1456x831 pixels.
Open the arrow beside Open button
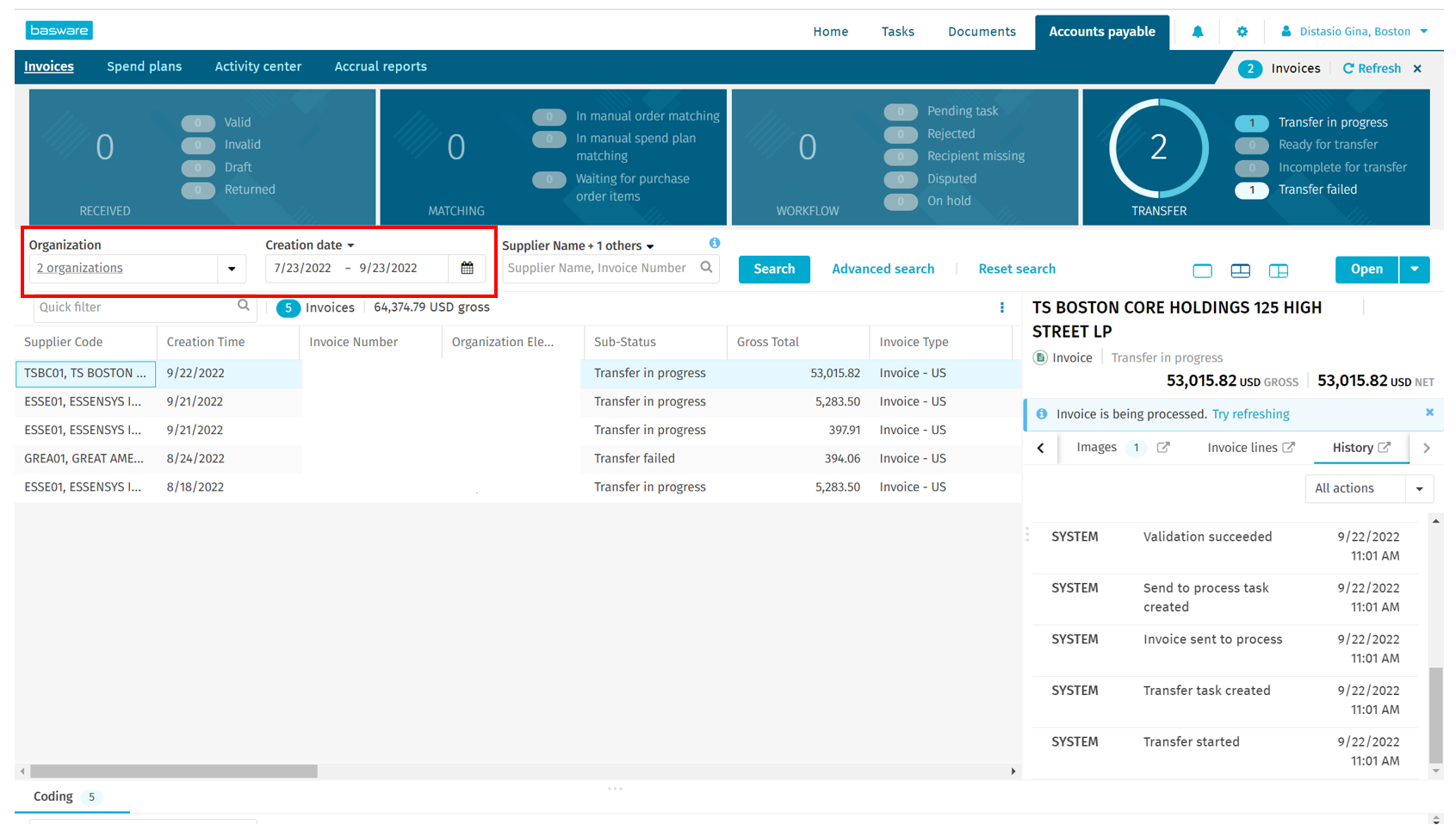(x=1415, y=270)
